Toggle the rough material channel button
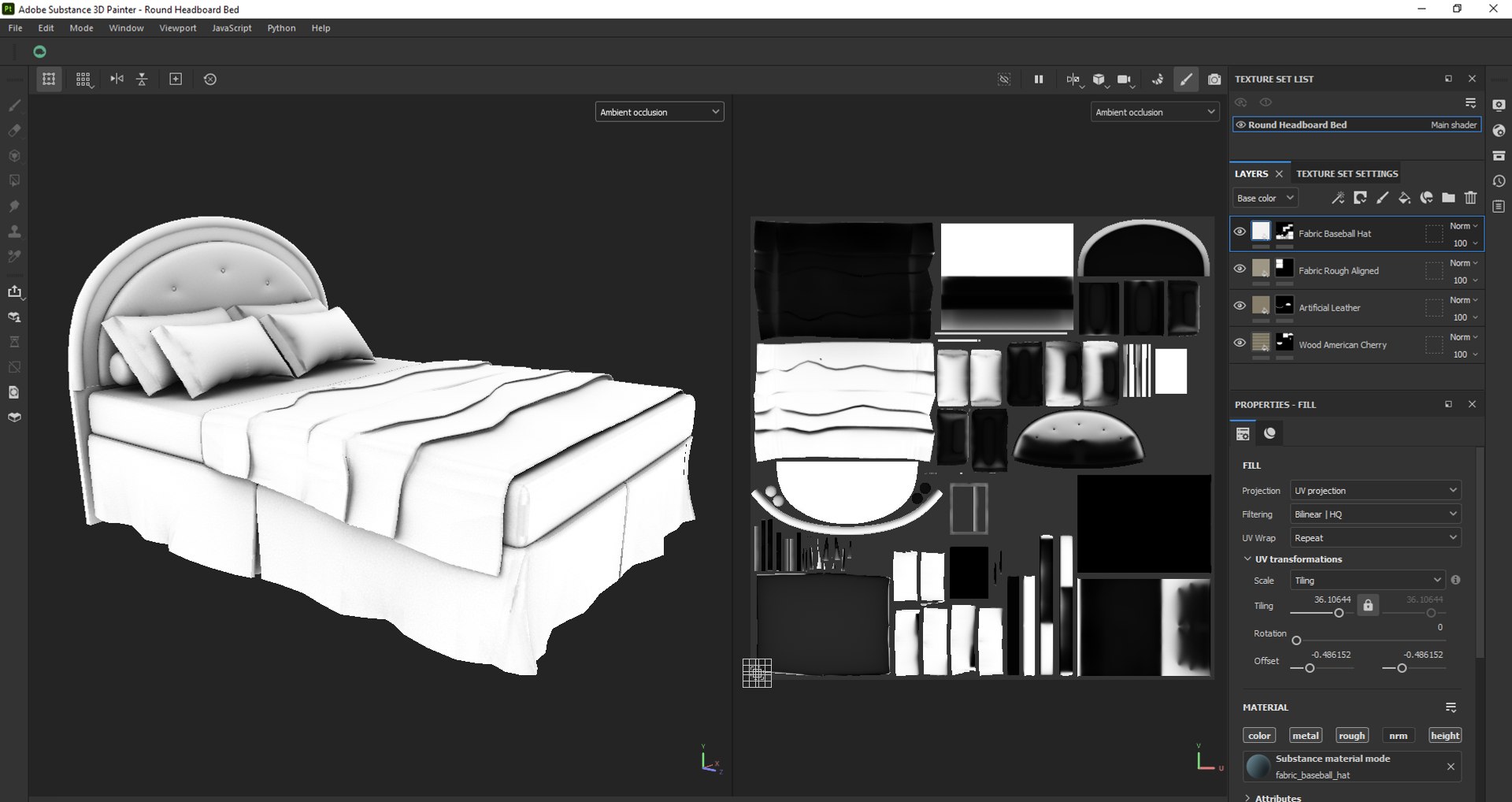1512x802 pixels. tap(1351, 735)
